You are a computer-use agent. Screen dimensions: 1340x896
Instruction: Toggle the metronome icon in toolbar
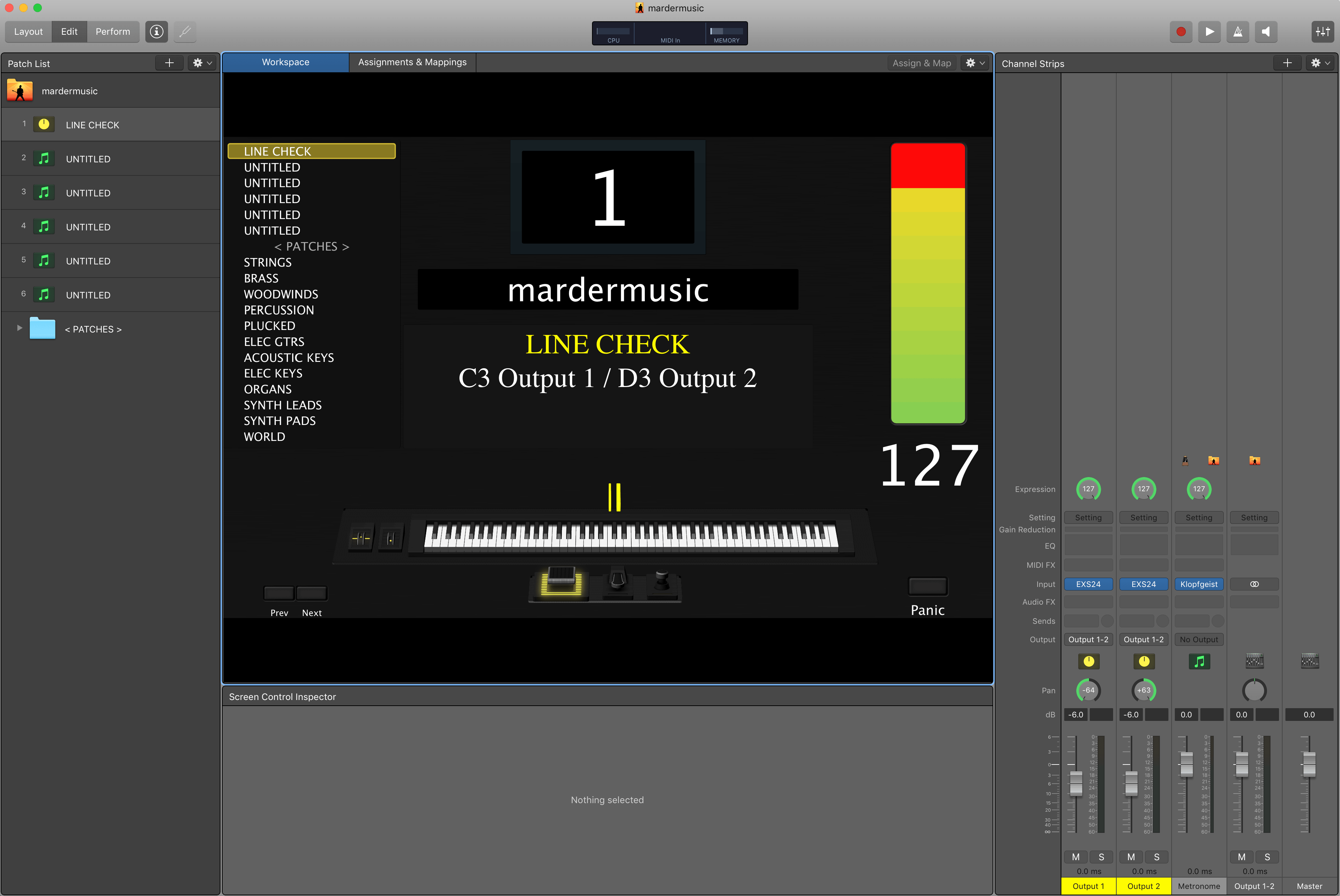point(1238,32)
